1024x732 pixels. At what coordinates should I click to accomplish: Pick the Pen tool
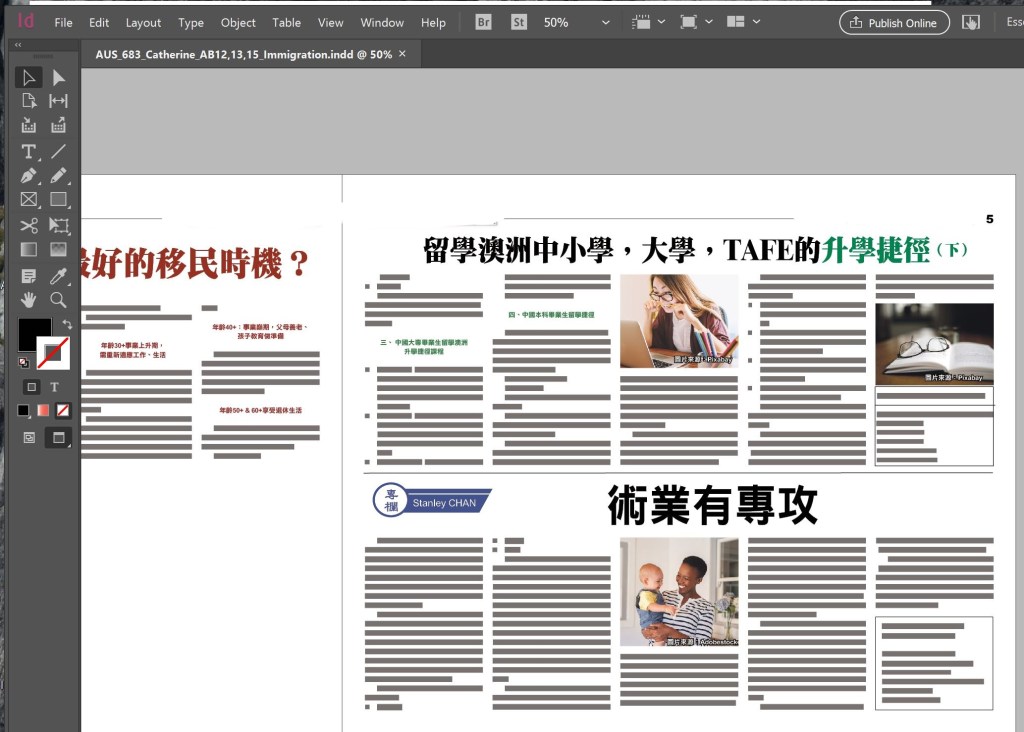[29, 176]
